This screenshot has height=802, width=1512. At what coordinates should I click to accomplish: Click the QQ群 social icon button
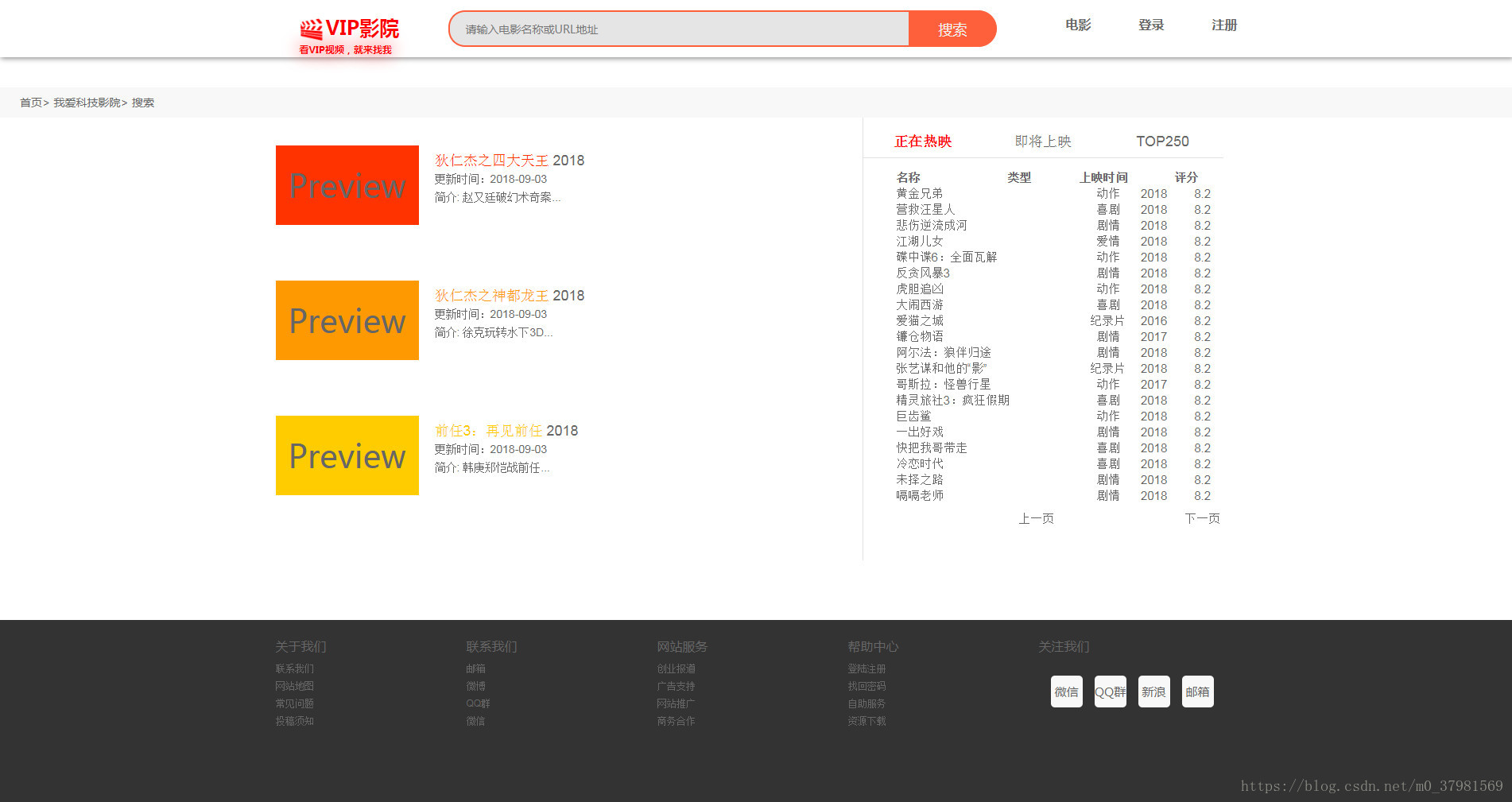pyautogui.click(x=1111, y=692)
